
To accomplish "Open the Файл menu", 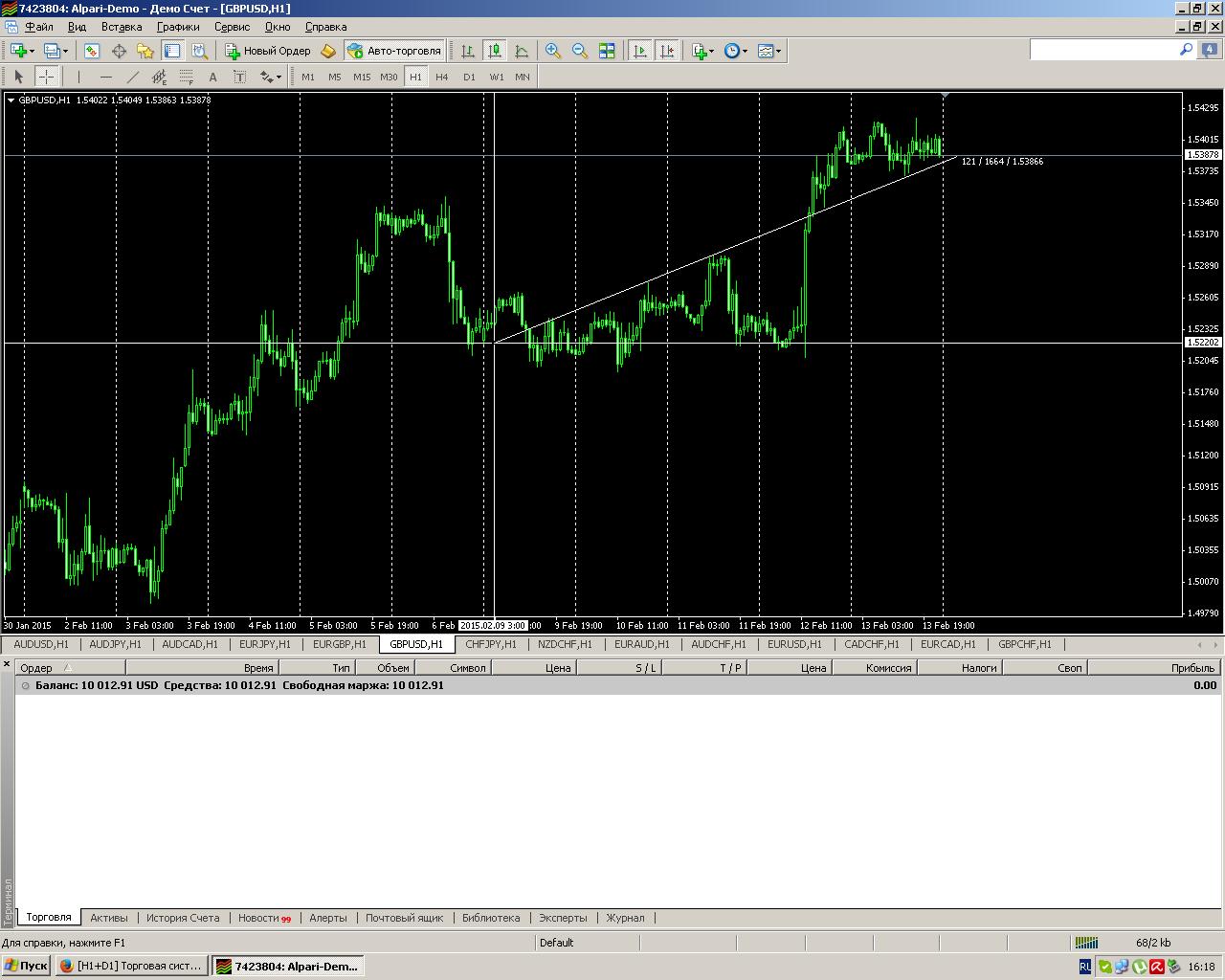I will [x=38, y=27].
